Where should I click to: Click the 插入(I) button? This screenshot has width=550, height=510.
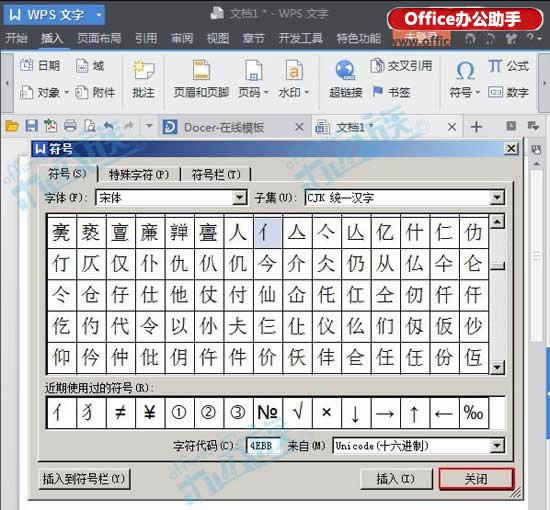point(396,479)
